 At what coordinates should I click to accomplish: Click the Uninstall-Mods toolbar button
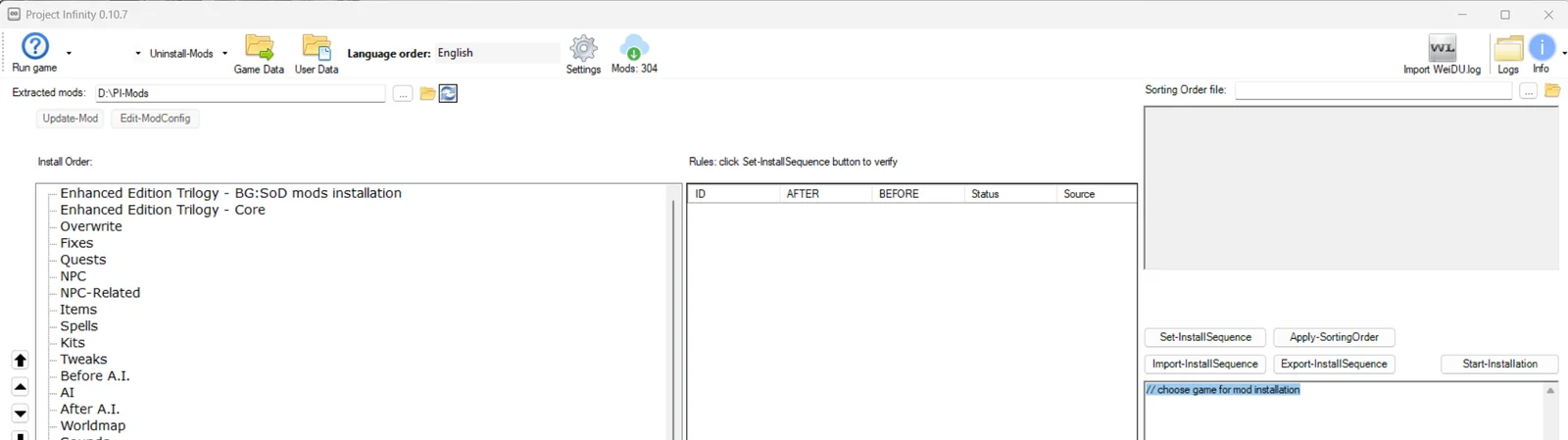point(181,54)
